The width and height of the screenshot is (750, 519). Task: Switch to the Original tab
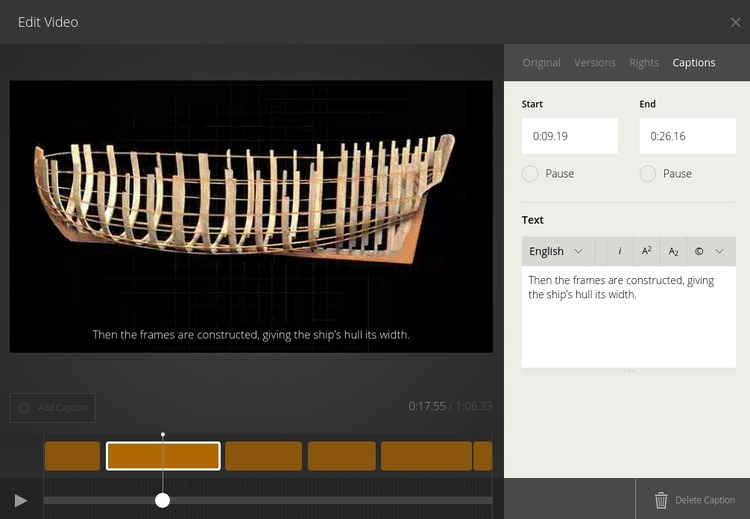pos(541,62)
